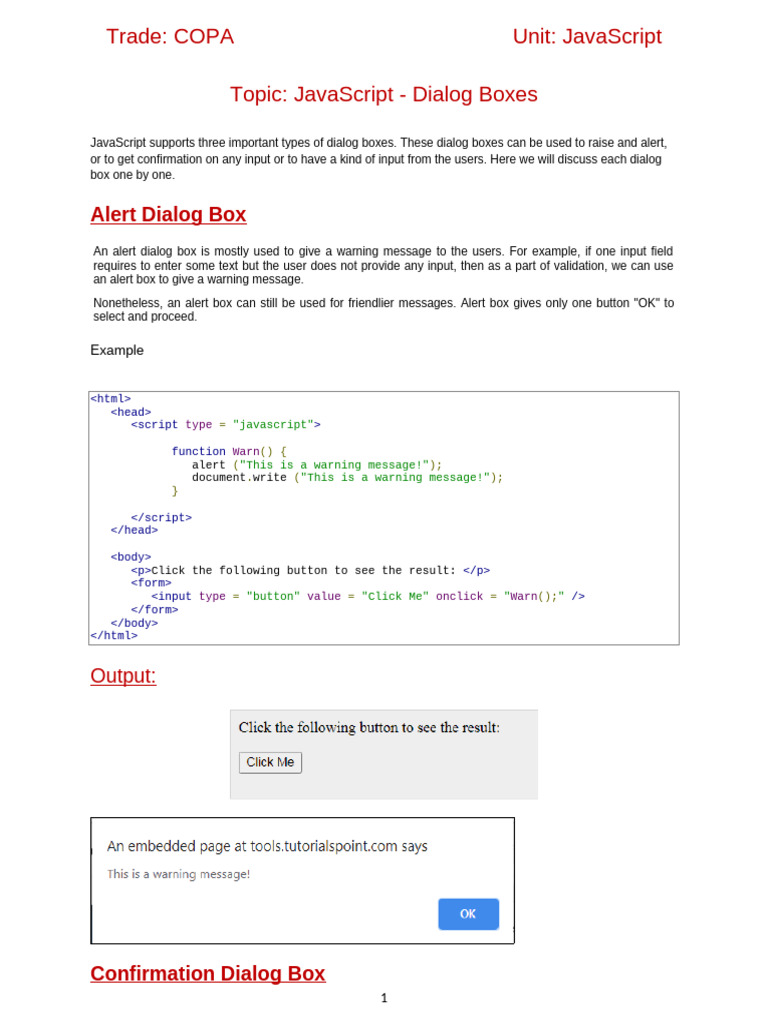Click the paragraph starting 'An alert dialog box is mostly'

click(x=383, y=265)
